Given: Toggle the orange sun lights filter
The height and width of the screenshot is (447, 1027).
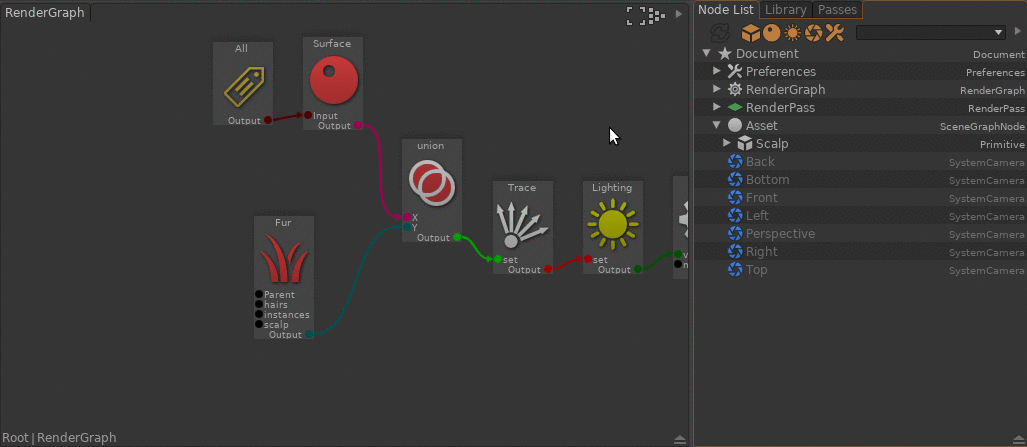Looking at the screenshot, I should click(792, 33).
